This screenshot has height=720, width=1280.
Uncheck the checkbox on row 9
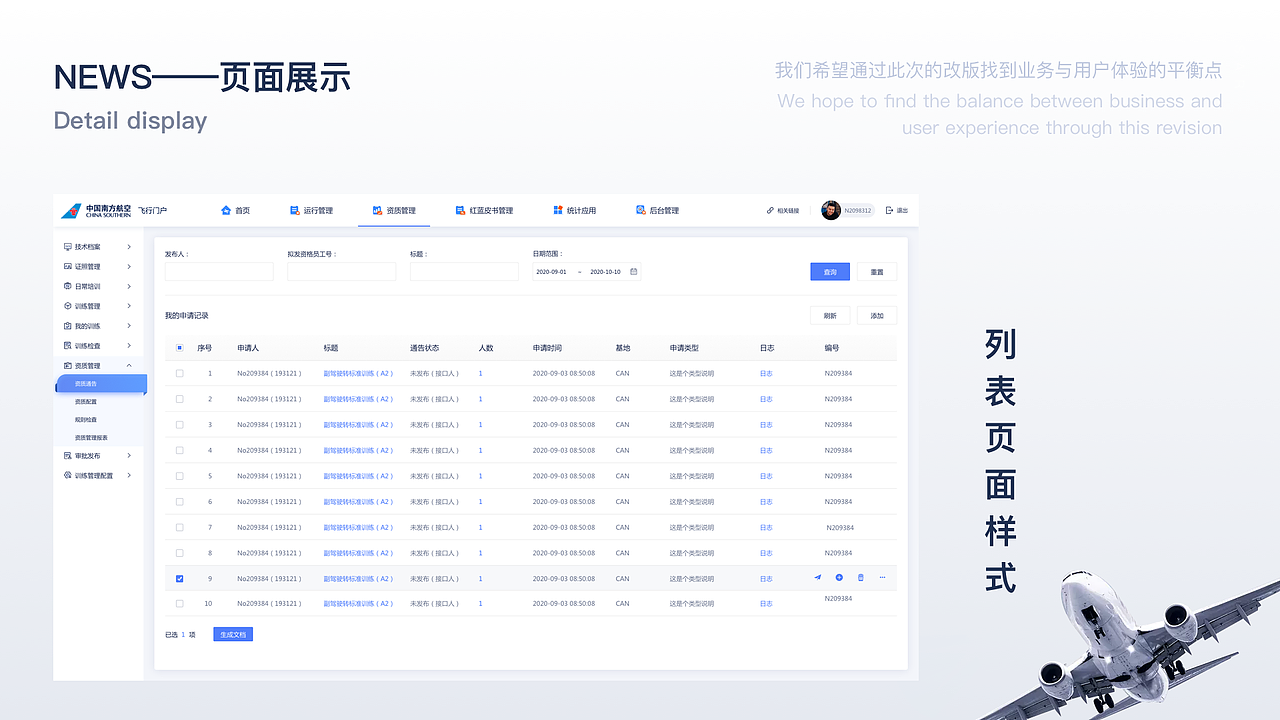180,578
